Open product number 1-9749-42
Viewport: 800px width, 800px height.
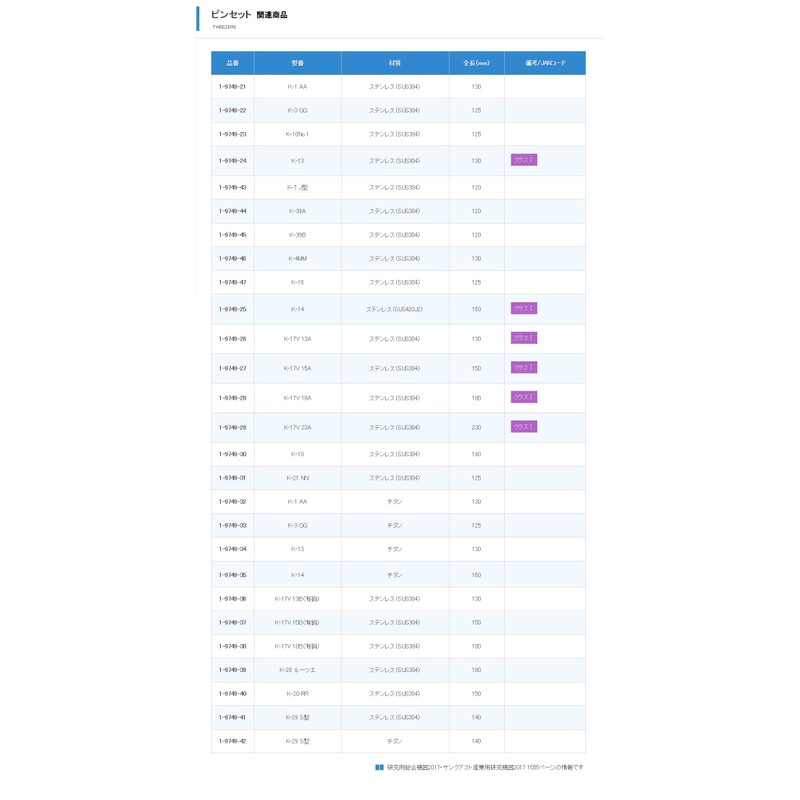pos(232,741)
